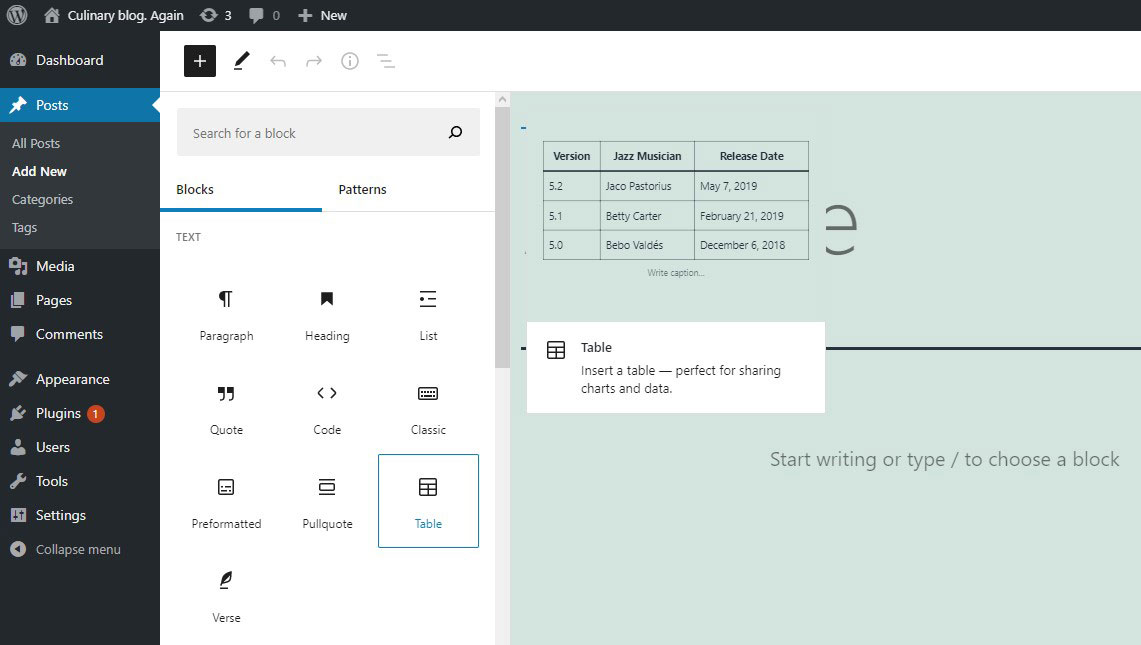
Task: Click the December 6, 2018 cell
Action: (751, 245)
